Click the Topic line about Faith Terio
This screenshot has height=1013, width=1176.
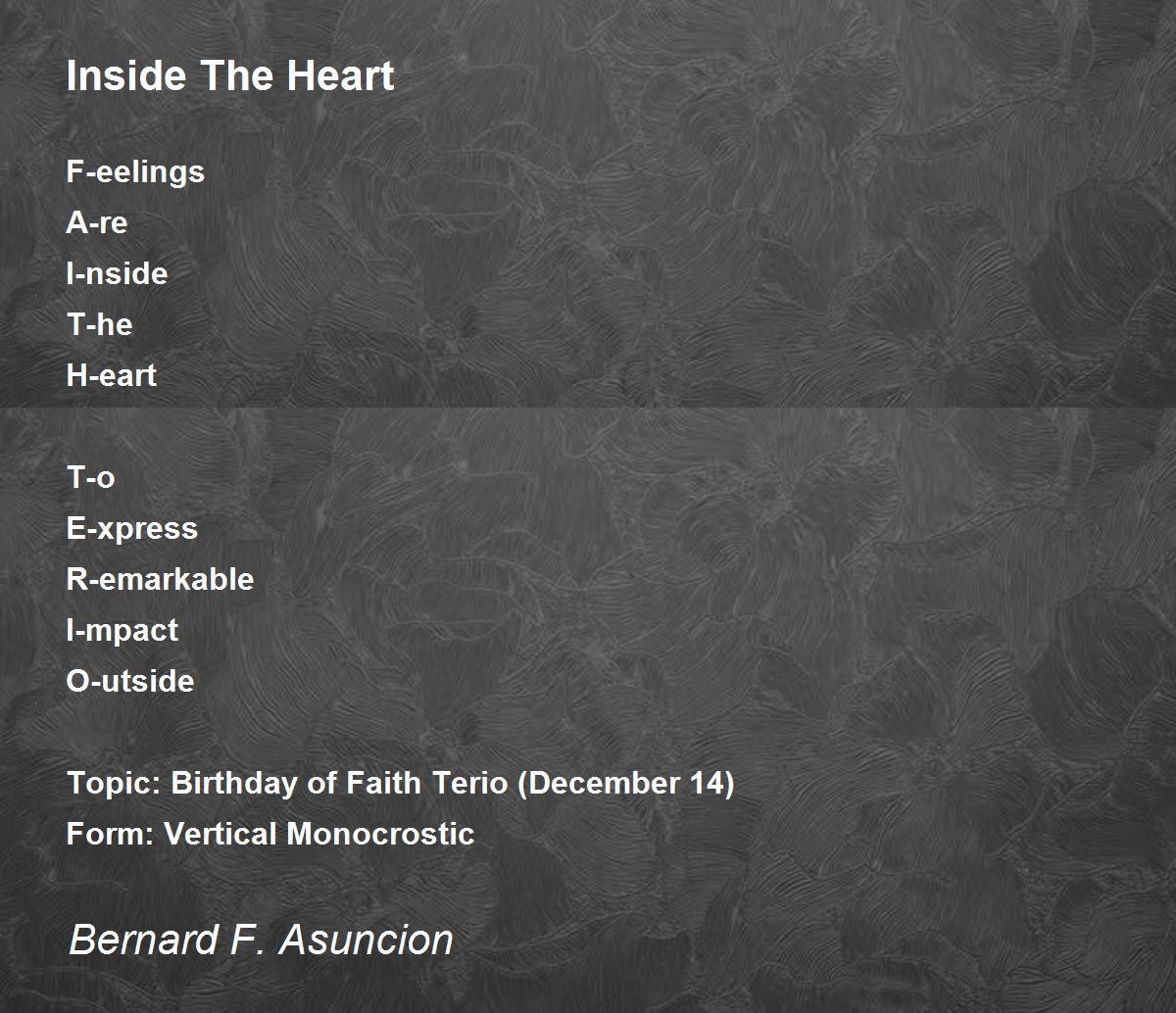click(x=400, y=784)
